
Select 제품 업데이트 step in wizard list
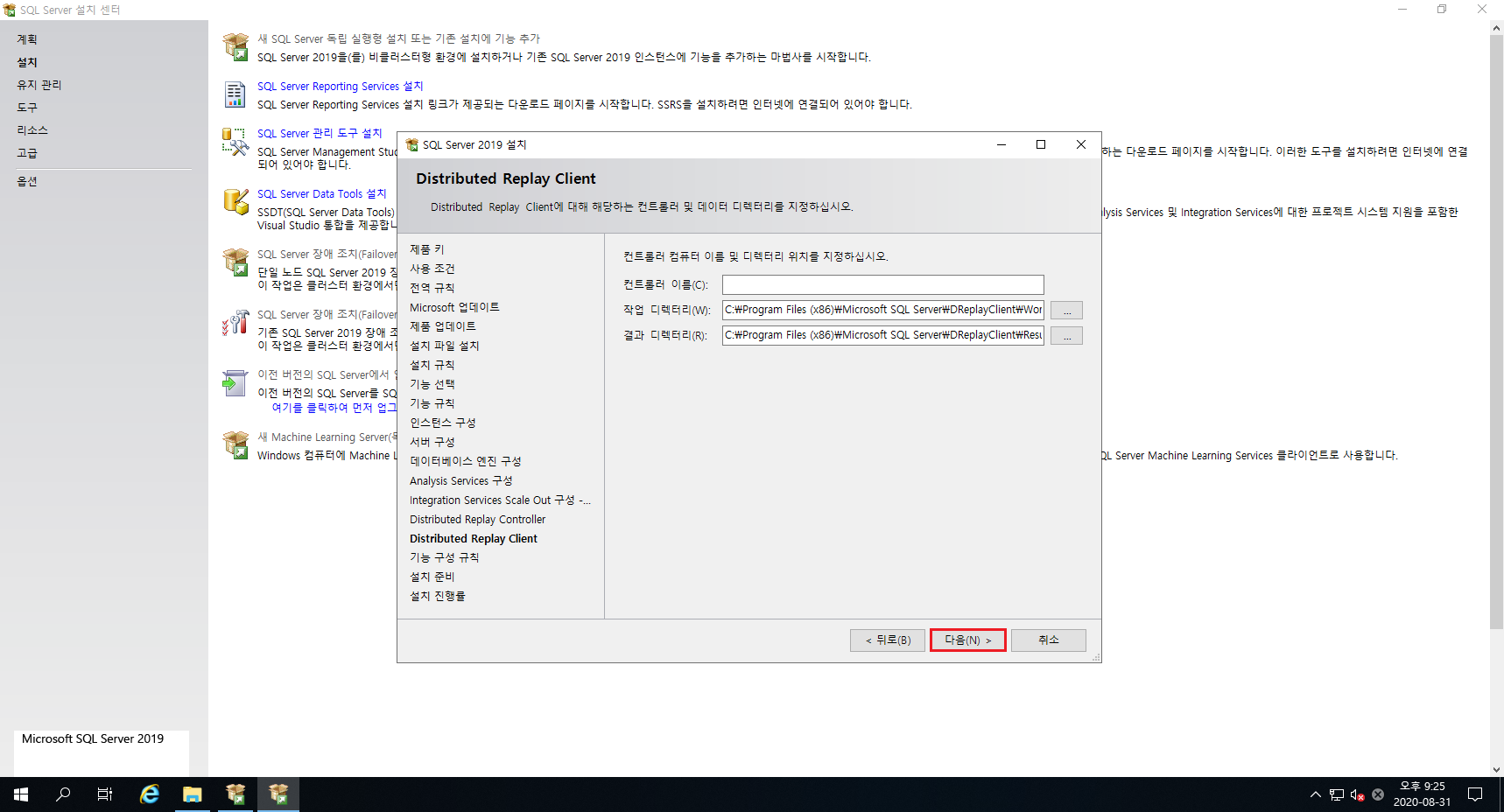[443, 326]
